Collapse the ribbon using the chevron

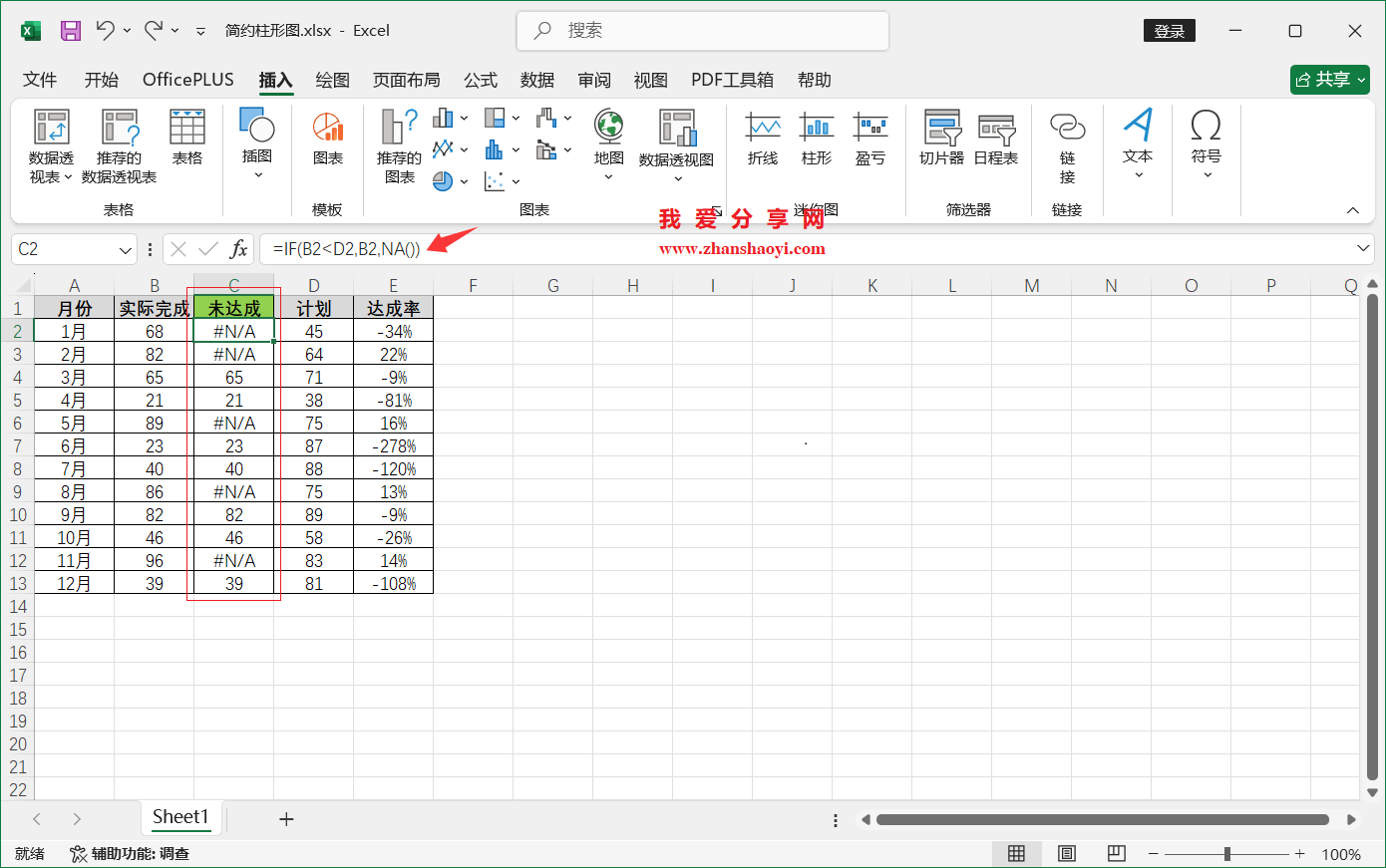pos(1352,210)
